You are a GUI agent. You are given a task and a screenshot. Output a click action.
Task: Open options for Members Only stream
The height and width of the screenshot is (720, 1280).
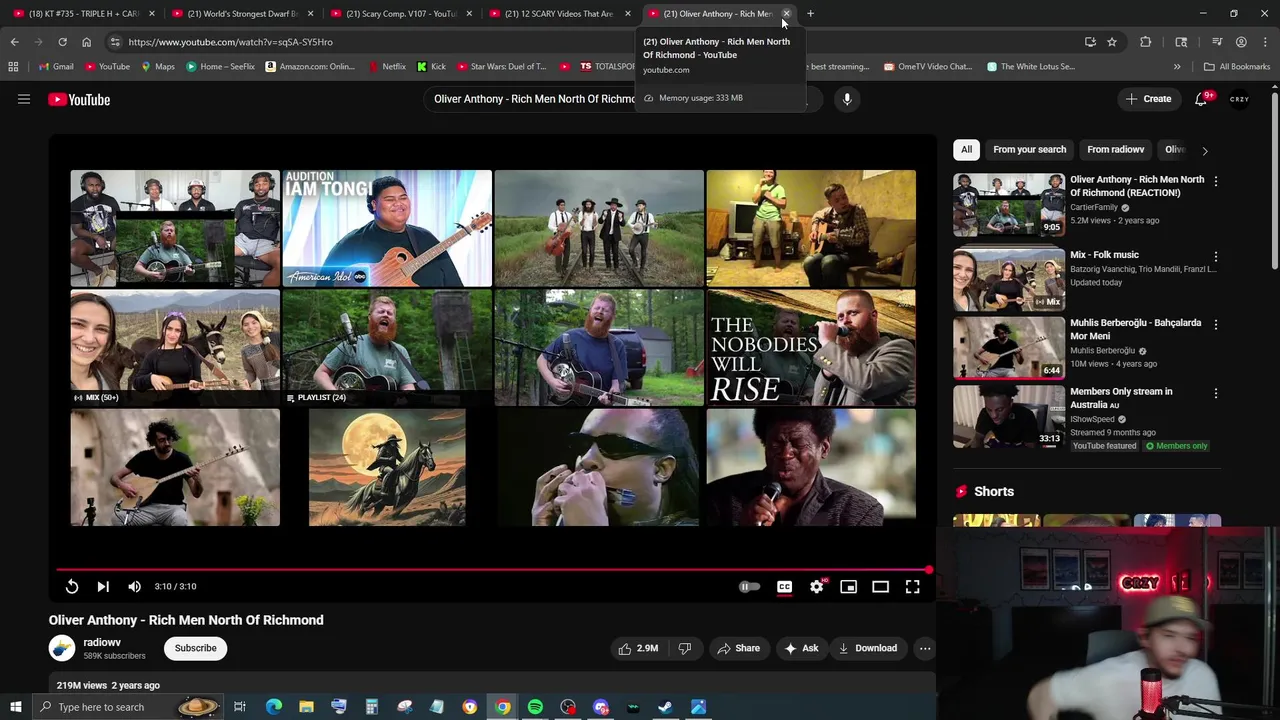[1216, 394]
